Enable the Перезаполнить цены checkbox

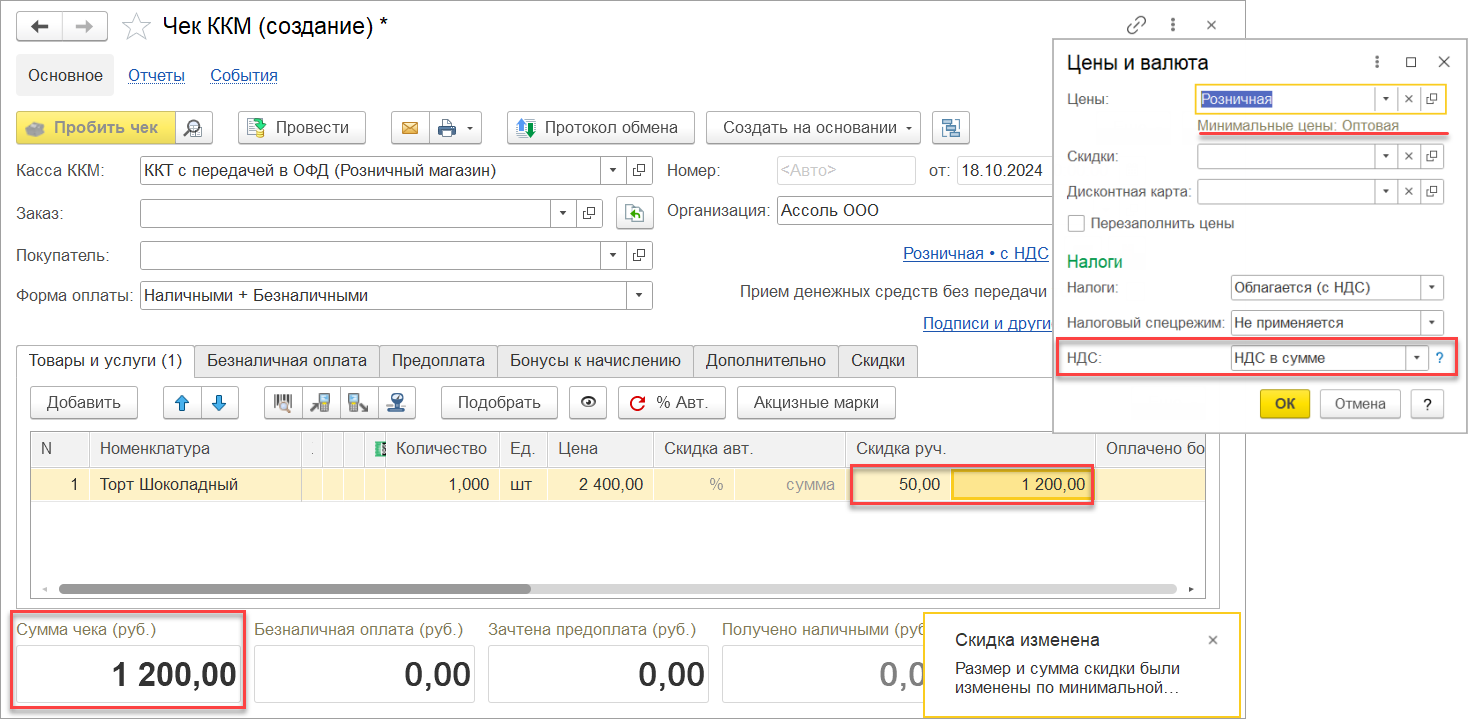tap(1077, 223)
